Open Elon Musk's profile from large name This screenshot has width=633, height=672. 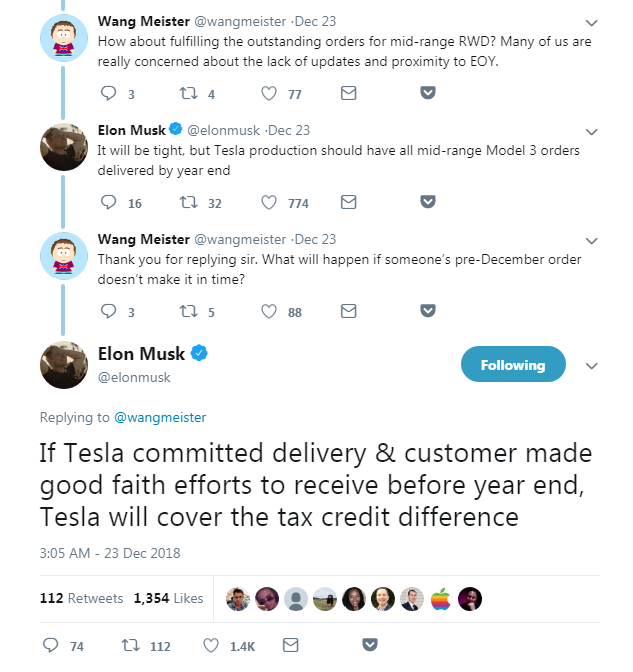(x=143, y=354)
